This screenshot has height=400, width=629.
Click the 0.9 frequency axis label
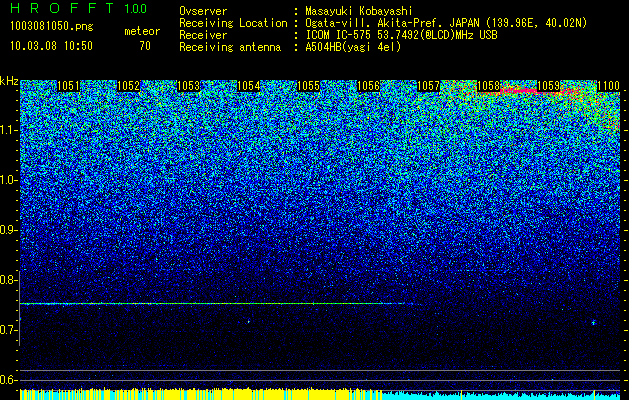pos(9,230)
